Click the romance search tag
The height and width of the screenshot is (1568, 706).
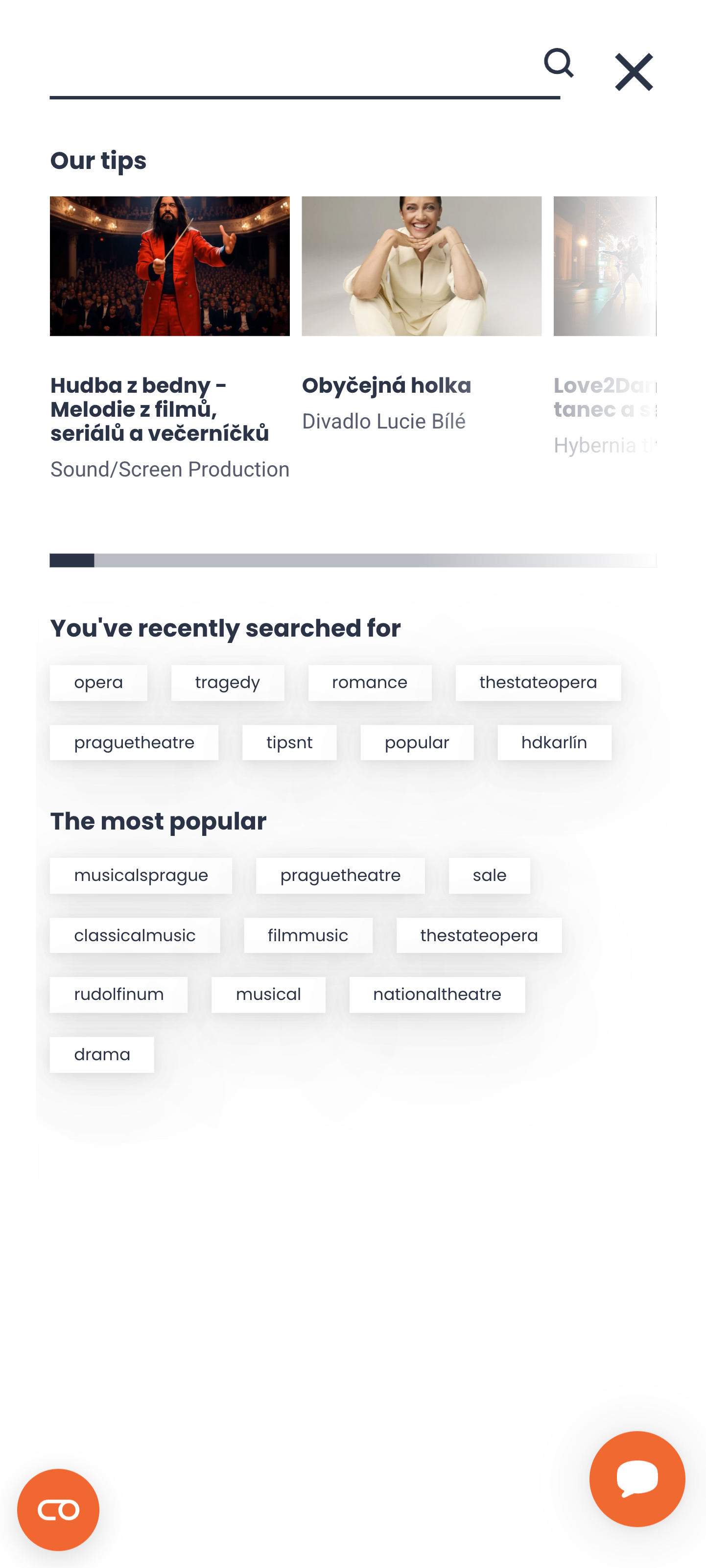point(369,682)
